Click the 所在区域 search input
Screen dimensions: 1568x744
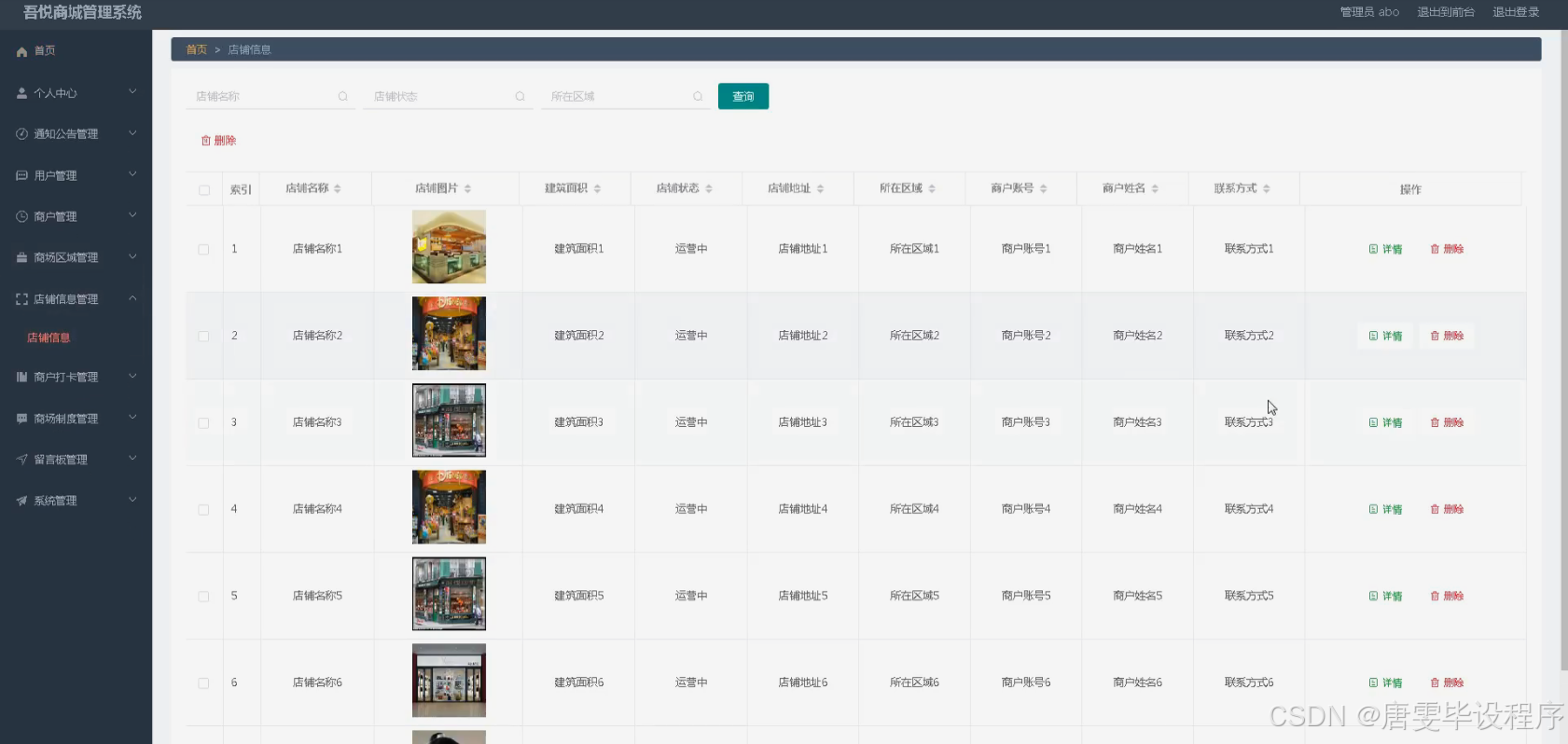pos(626,96)
